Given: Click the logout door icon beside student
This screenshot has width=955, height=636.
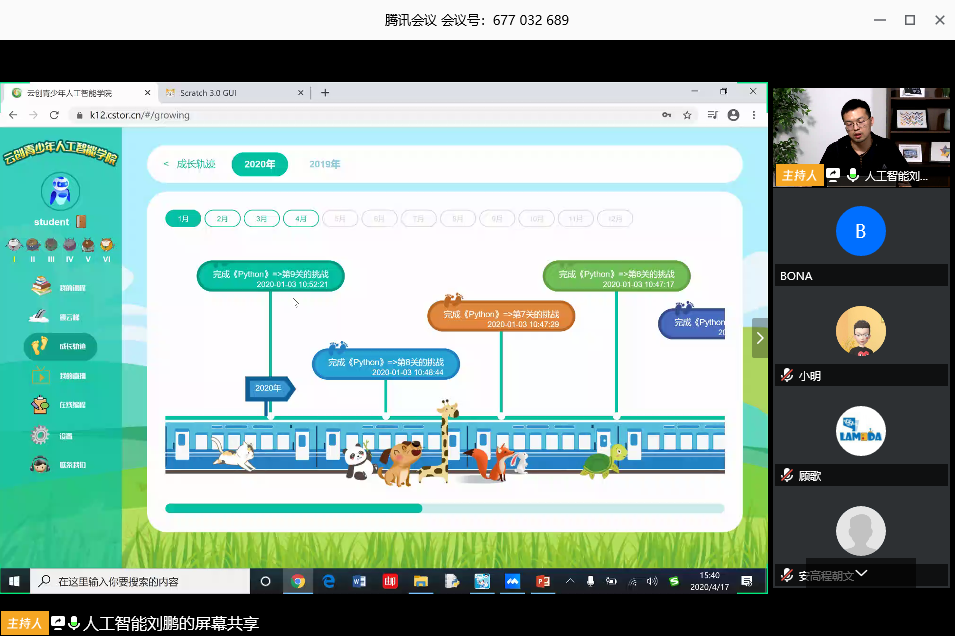Looking at the screenshot, I should 81,222.
